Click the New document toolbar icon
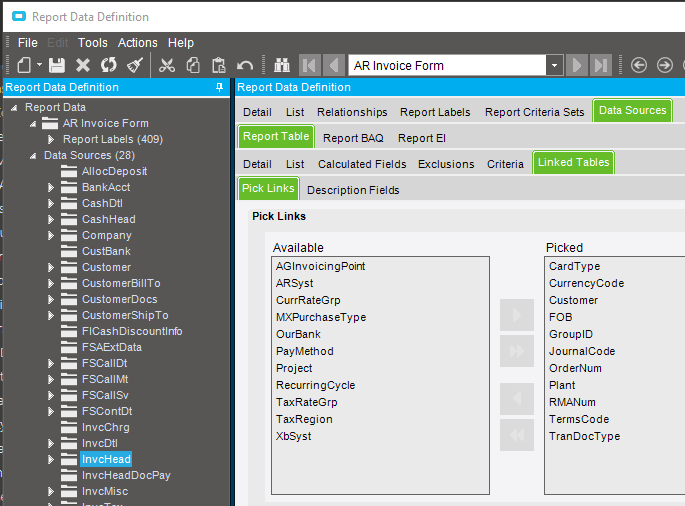685x506 pixels. [x=24, y=66]
